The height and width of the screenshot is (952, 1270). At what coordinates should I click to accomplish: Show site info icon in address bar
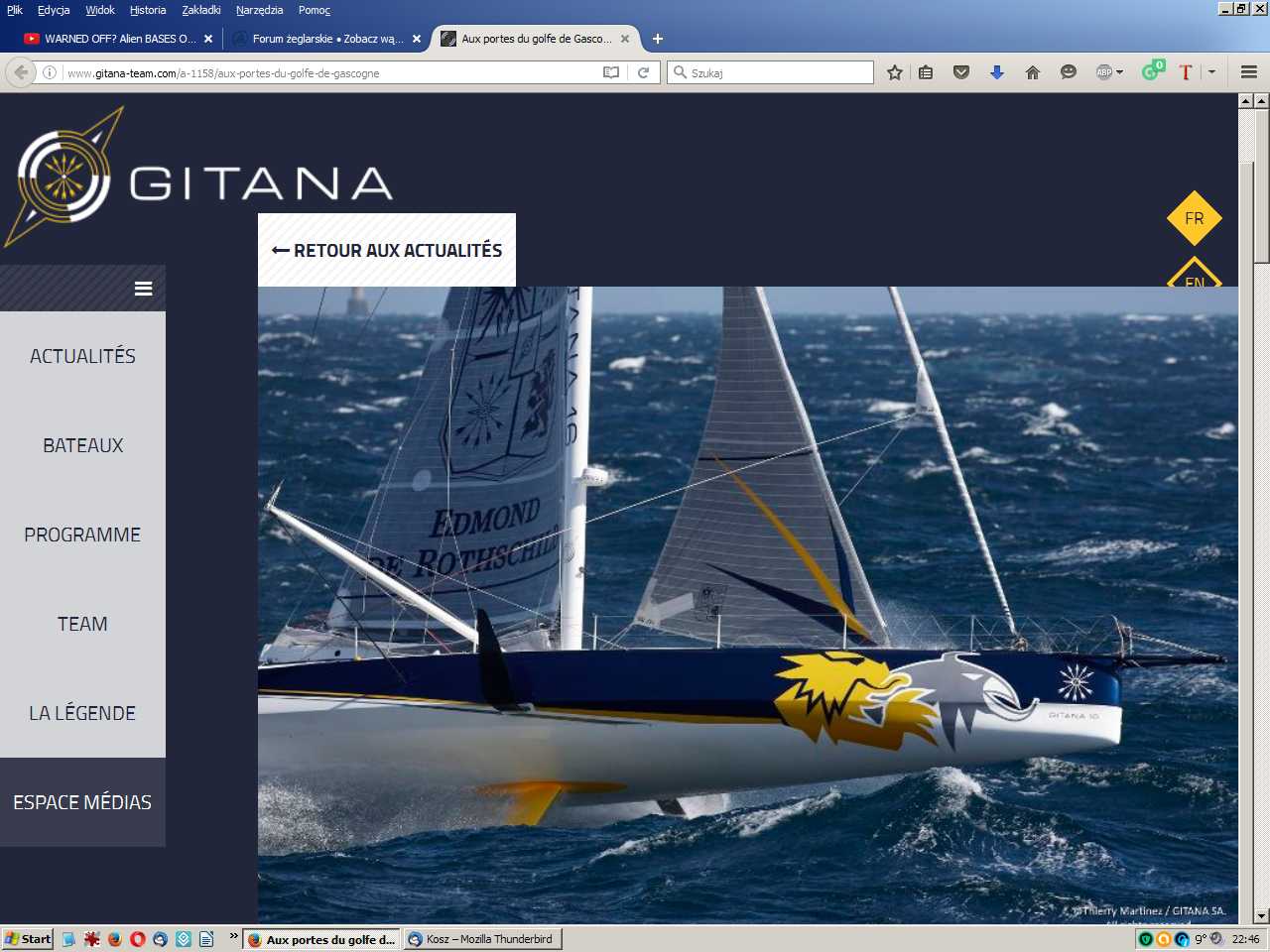(x=49, y=72)
